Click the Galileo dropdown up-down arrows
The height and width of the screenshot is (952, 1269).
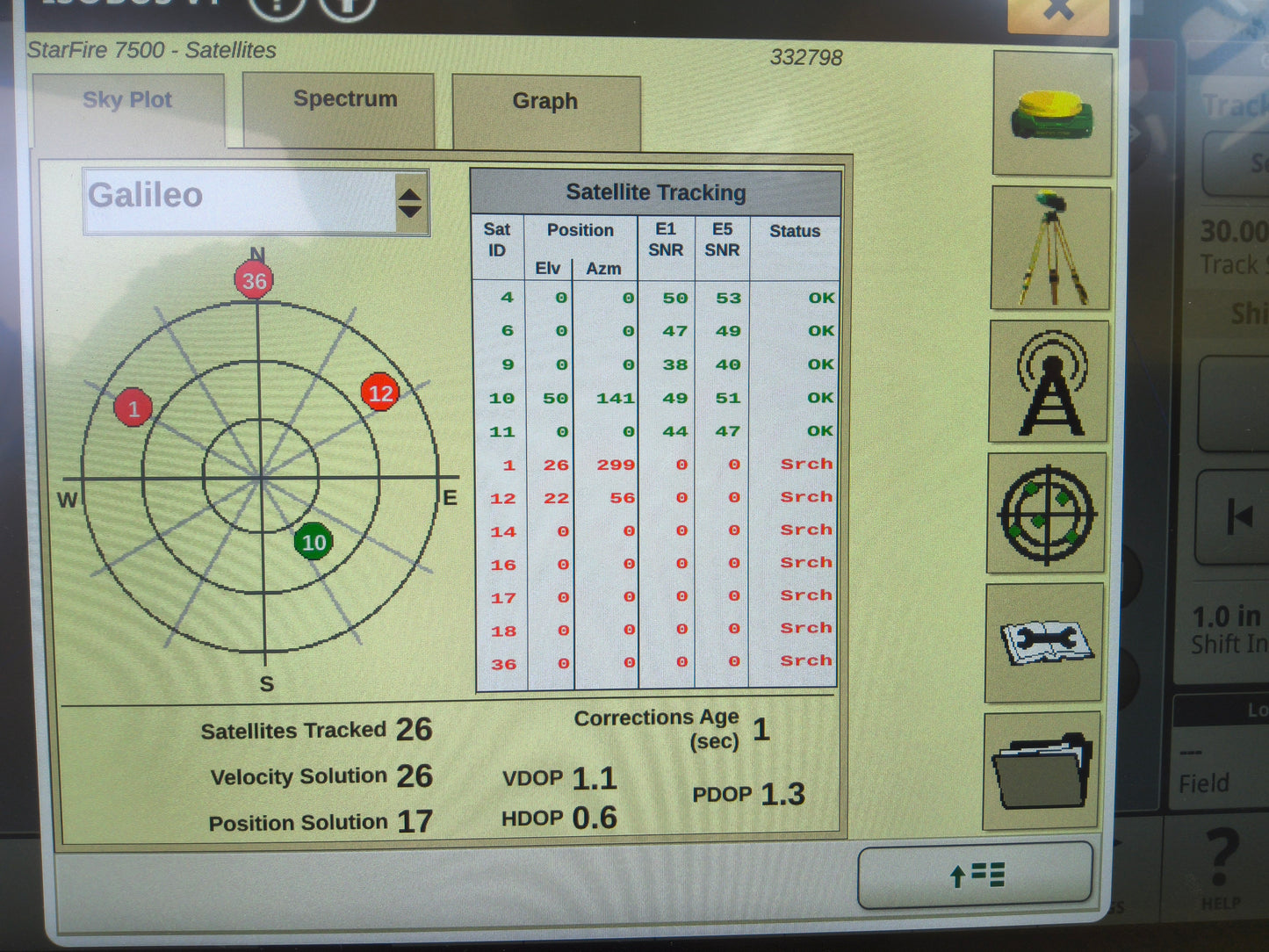(x=410, y=202)
